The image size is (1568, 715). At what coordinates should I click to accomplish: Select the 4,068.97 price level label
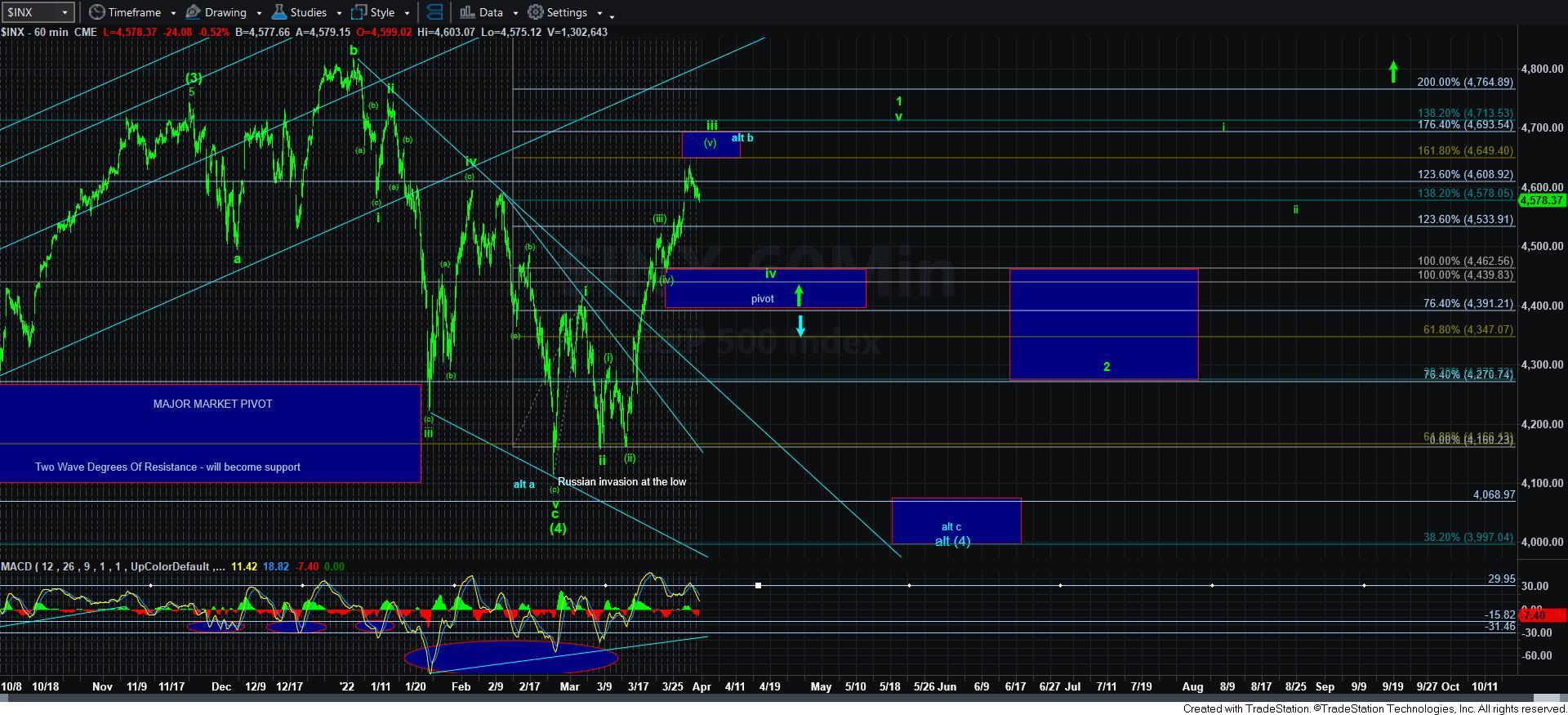[x=1494, y=494]
